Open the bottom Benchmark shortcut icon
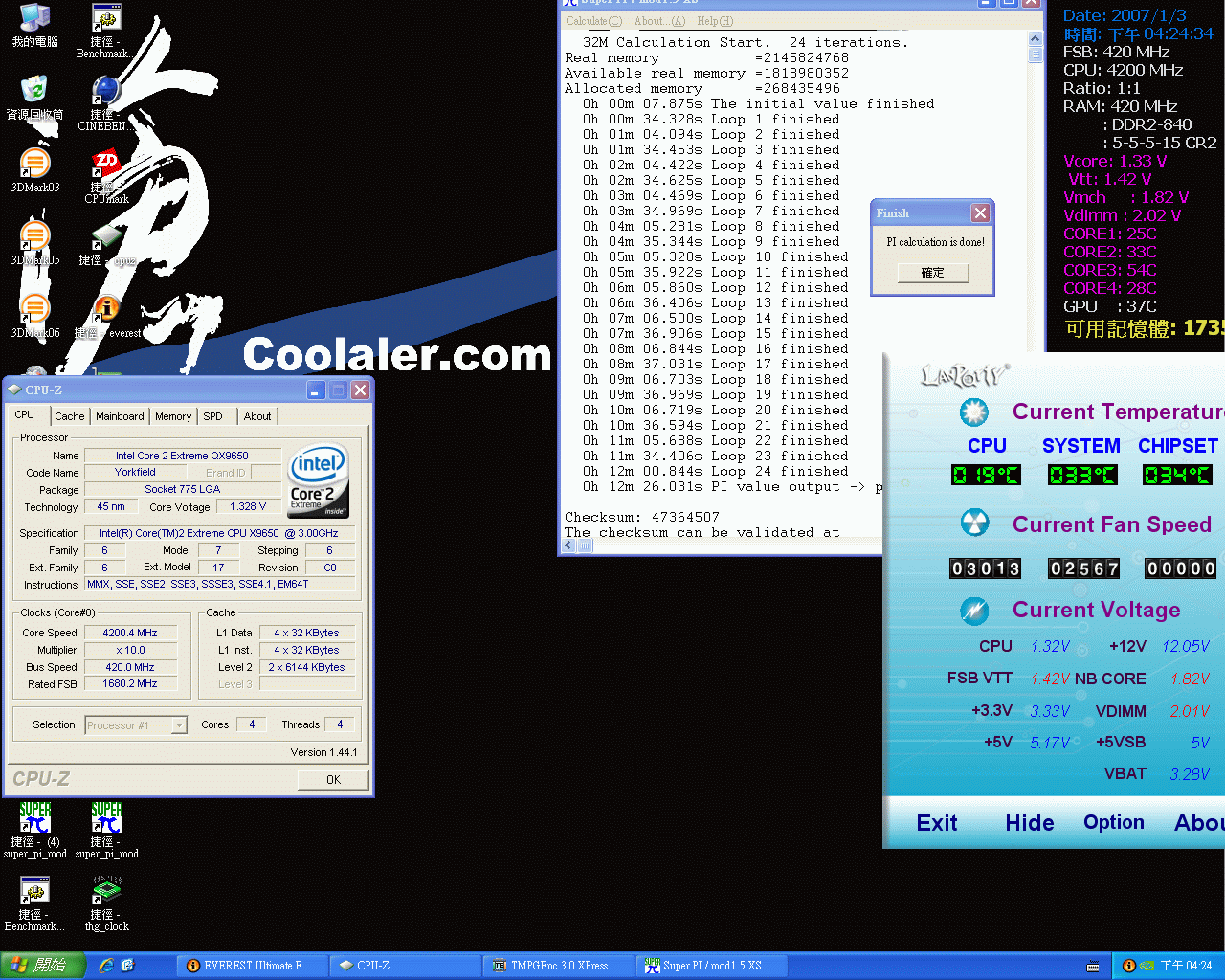The height and width of the screenshot is (980, 1225). coord(34,903)
